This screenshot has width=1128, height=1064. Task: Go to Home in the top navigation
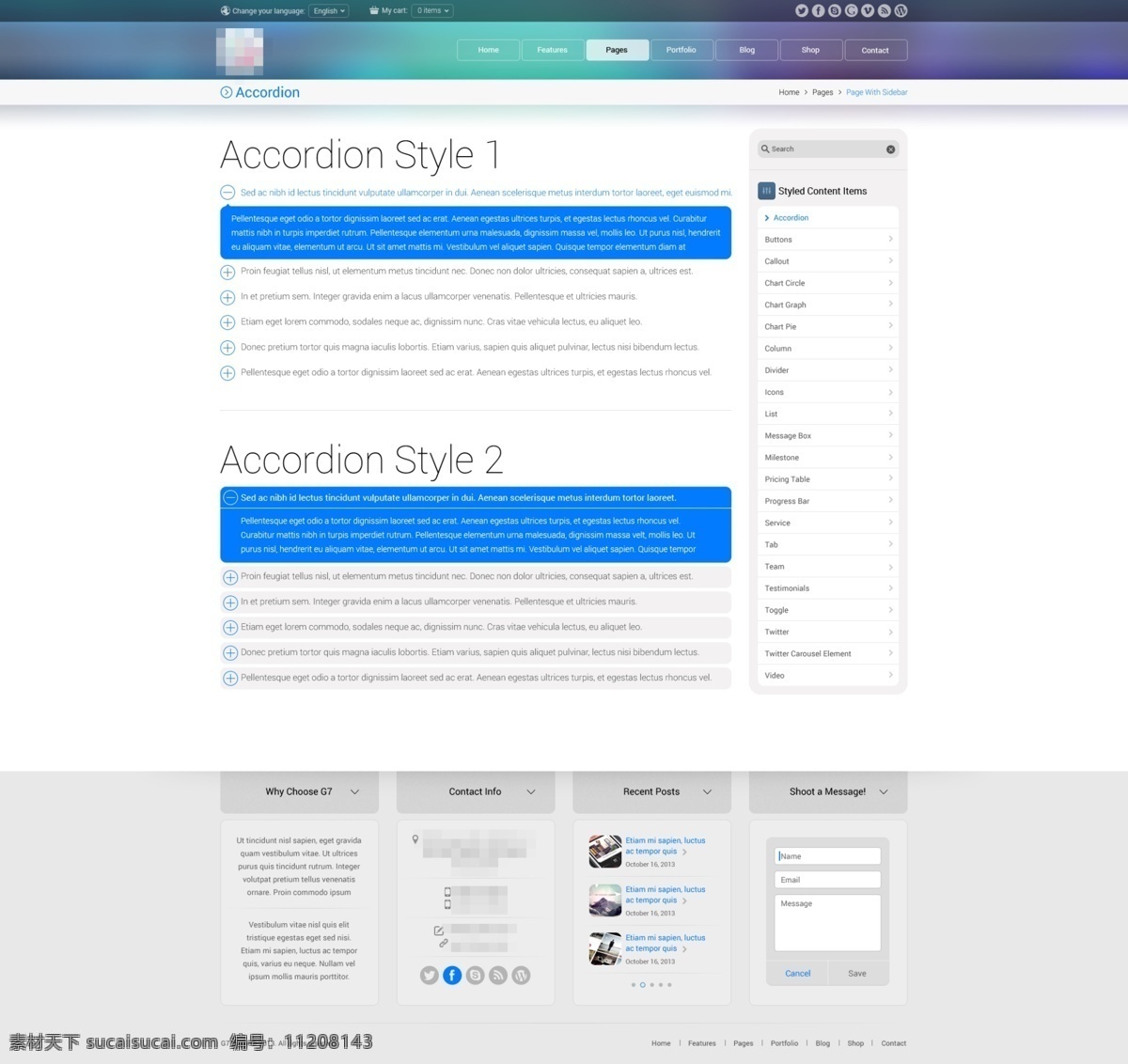489,50
